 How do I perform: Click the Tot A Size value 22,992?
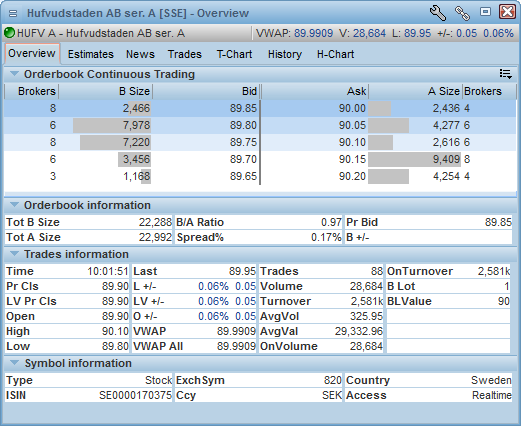coord(155,237)
